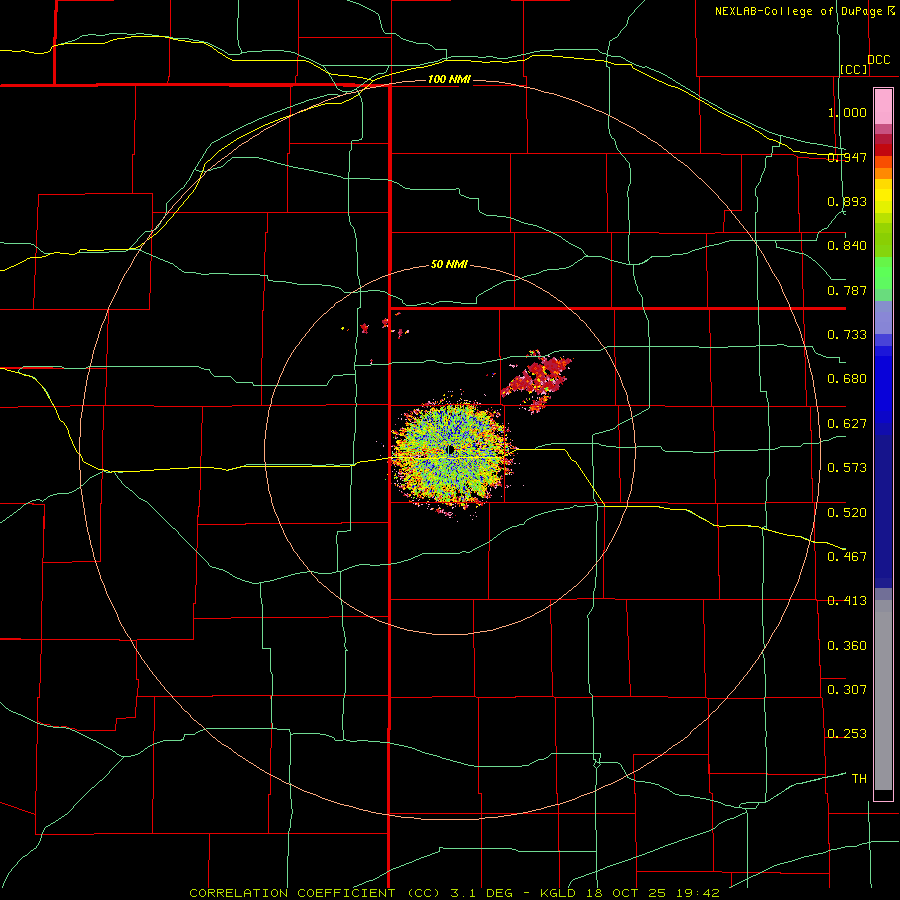Pick the pink segment of the color bar
Screen dimensions: 900x900
(883, 107)
